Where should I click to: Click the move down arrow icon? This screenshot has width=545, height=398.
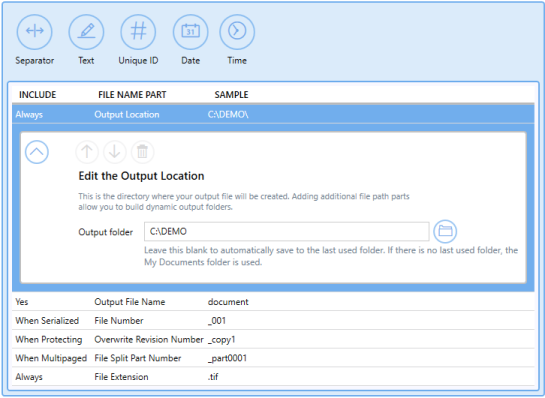pyautogui.click(x=115, y=152)
